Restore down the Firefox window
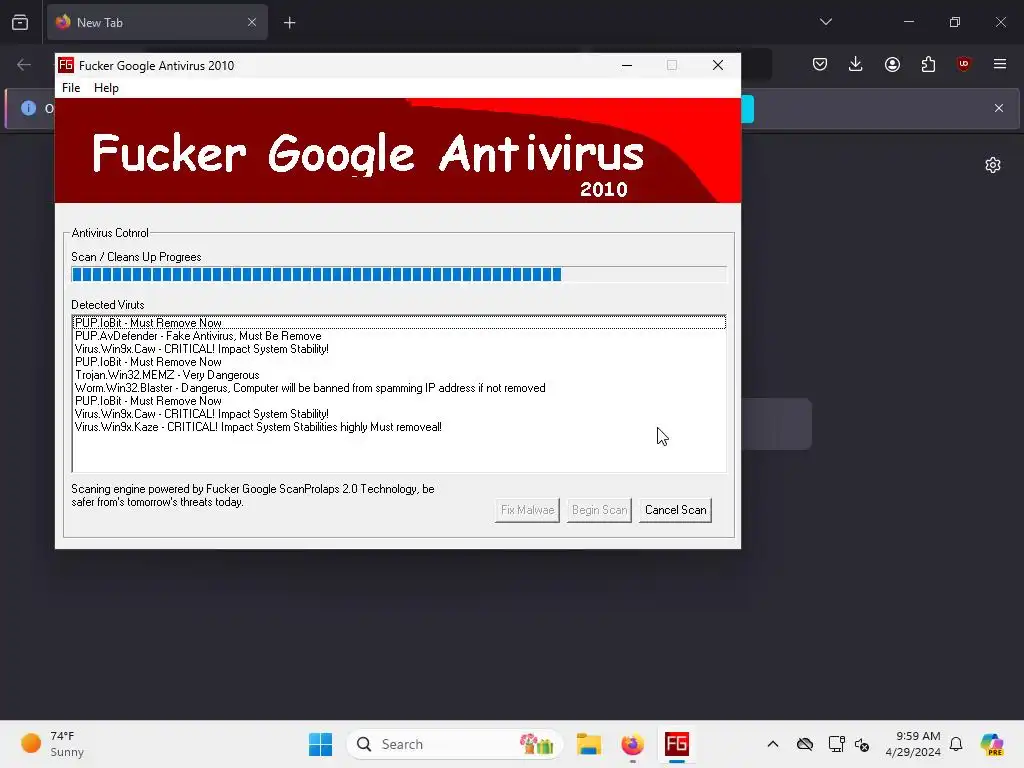Screen dimensions: 1024x768 click(955, 22)
